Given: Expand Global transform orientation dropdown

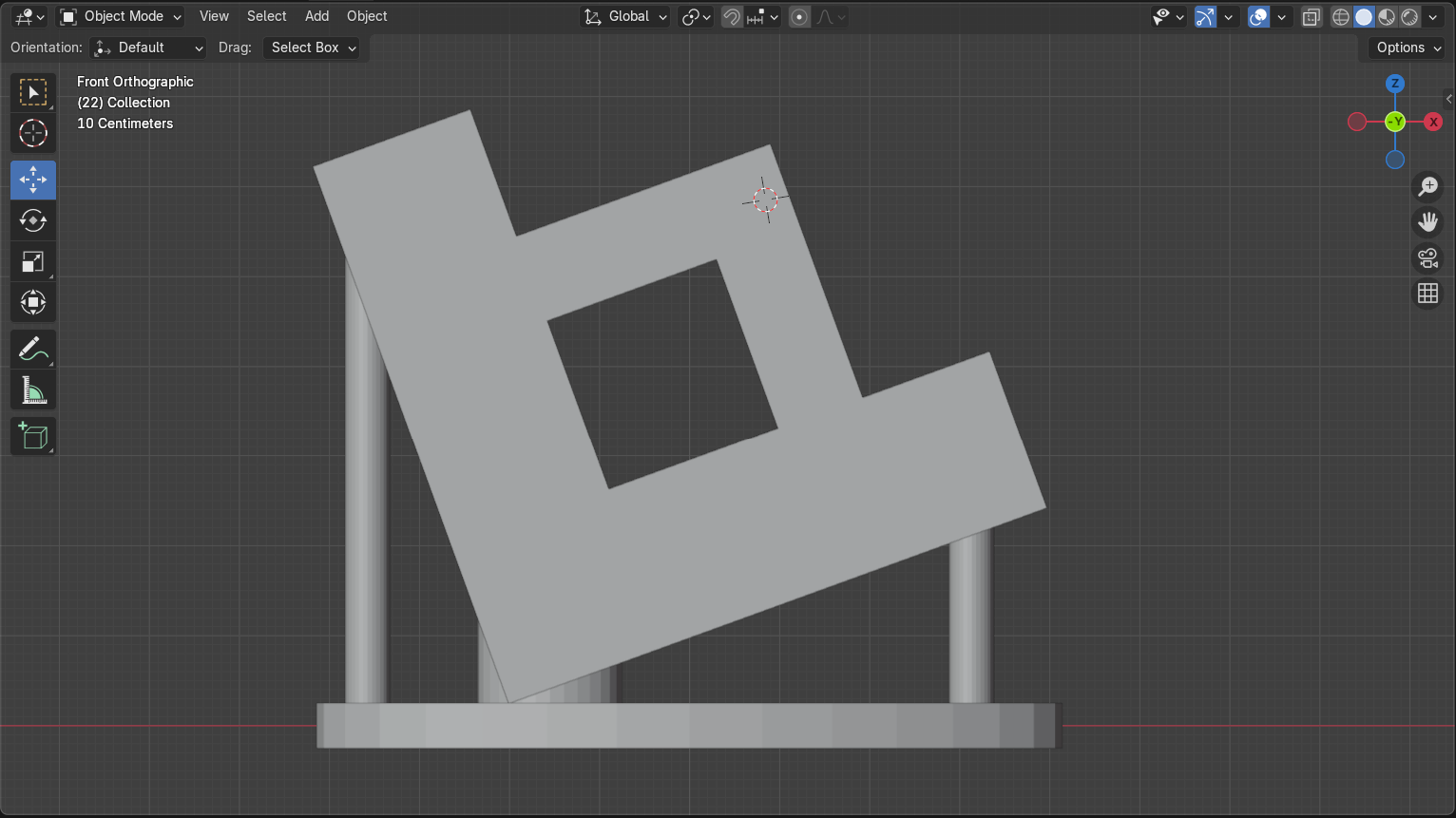Looking at the screenshot, I should (625, 17).
